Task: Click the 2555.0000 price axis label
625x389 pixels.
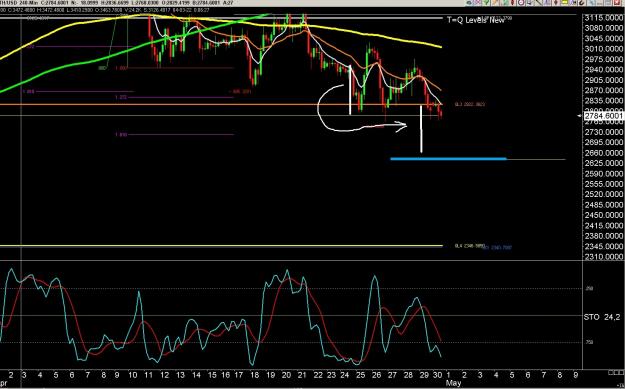Action: [603, 184]
